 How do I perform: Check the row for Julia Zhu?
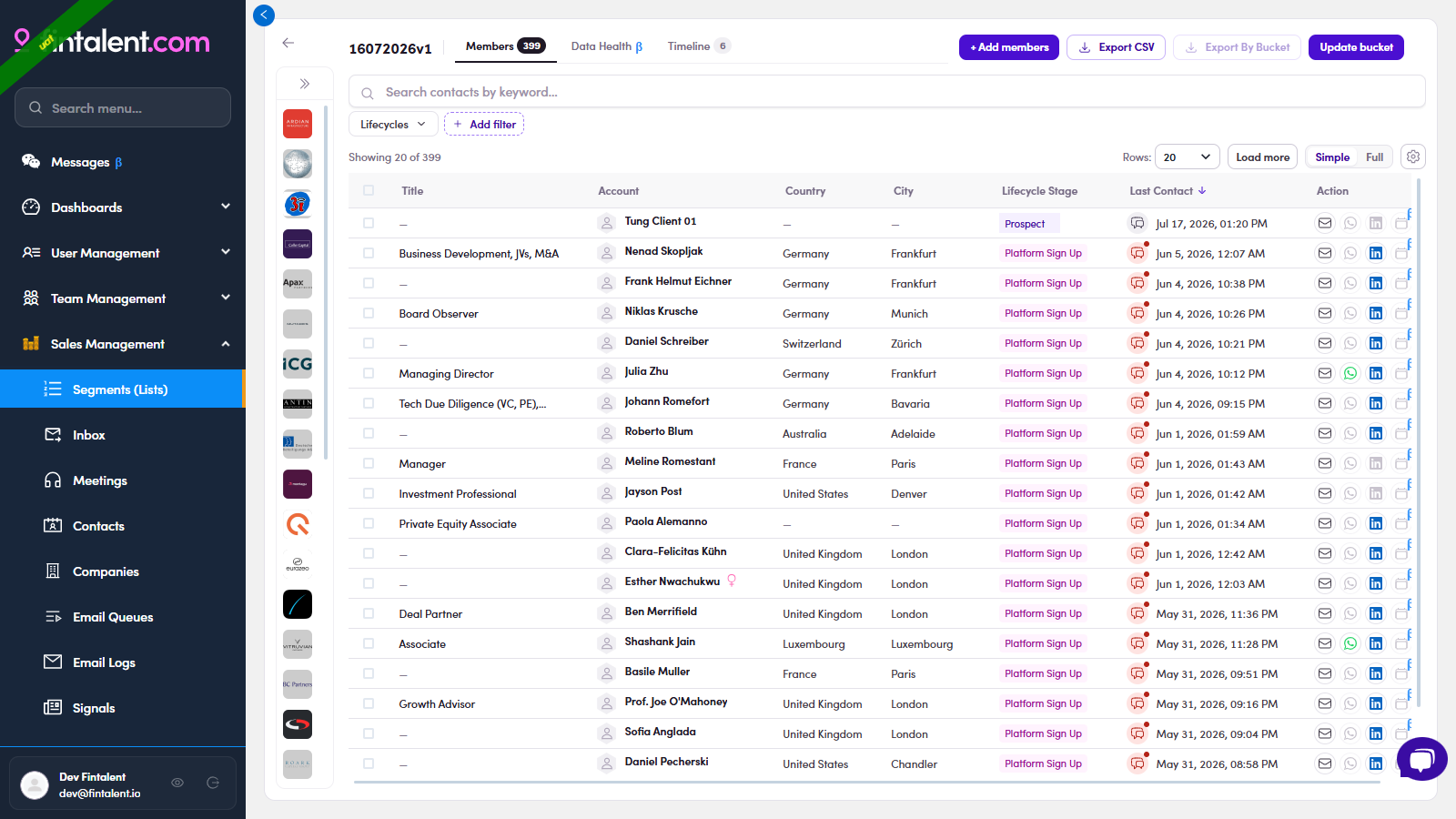[x=369, y=373]
